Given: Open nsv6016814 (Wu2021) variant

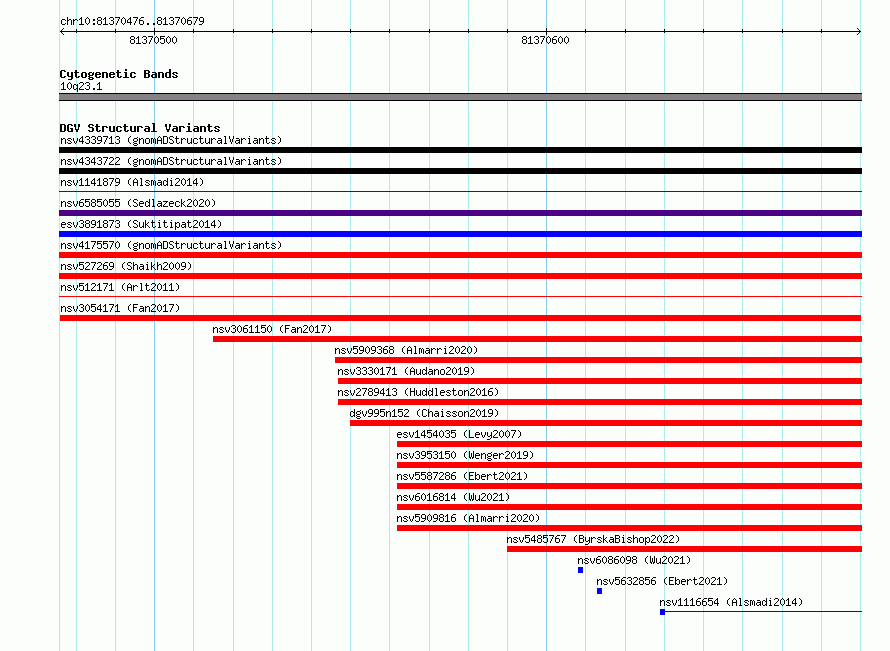Looking at the screenshot, I should 453,497.
